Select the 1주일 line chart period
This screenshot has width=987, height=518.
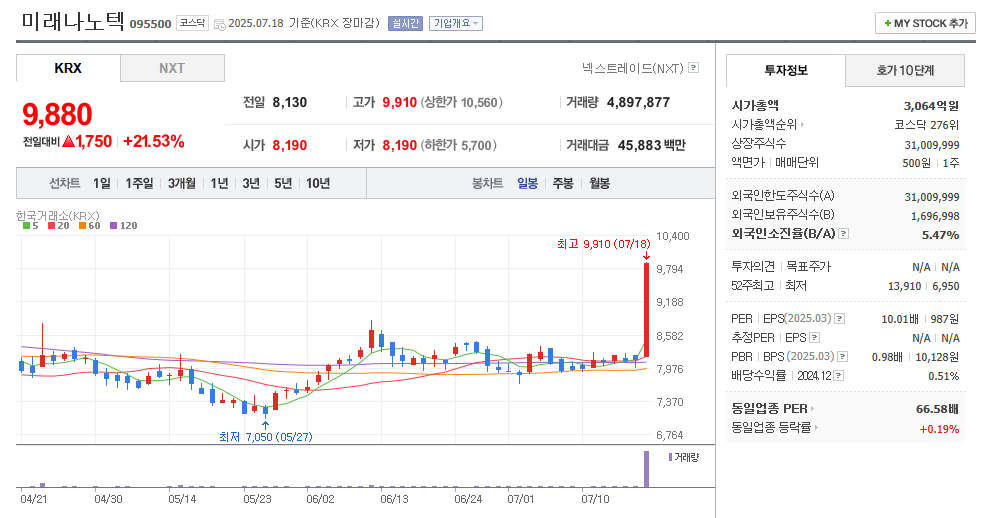(x=139, y=183)
